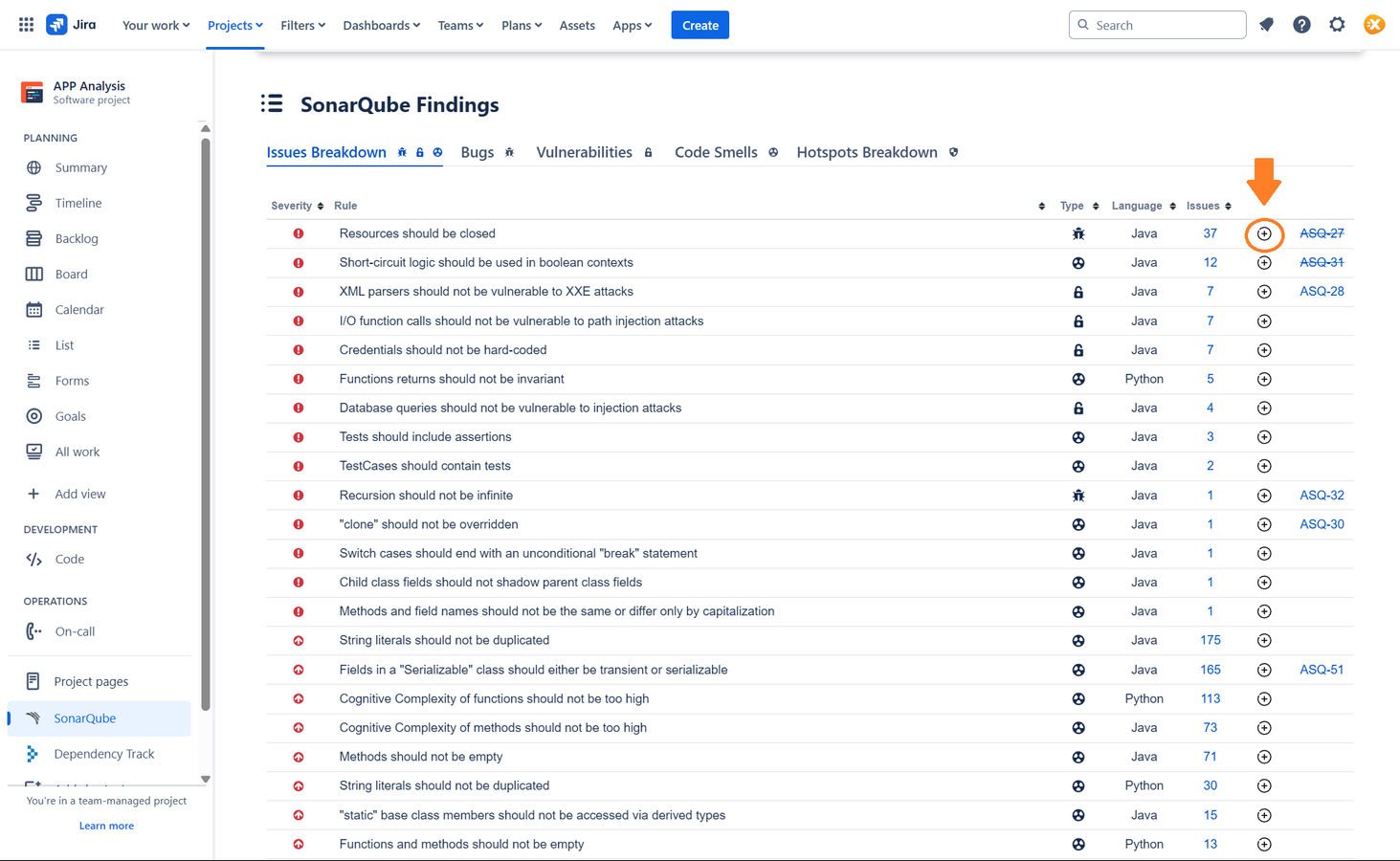1400x861 pixels.
Task: Open the settings gear icon
Action: click(x=1337, y=25)
